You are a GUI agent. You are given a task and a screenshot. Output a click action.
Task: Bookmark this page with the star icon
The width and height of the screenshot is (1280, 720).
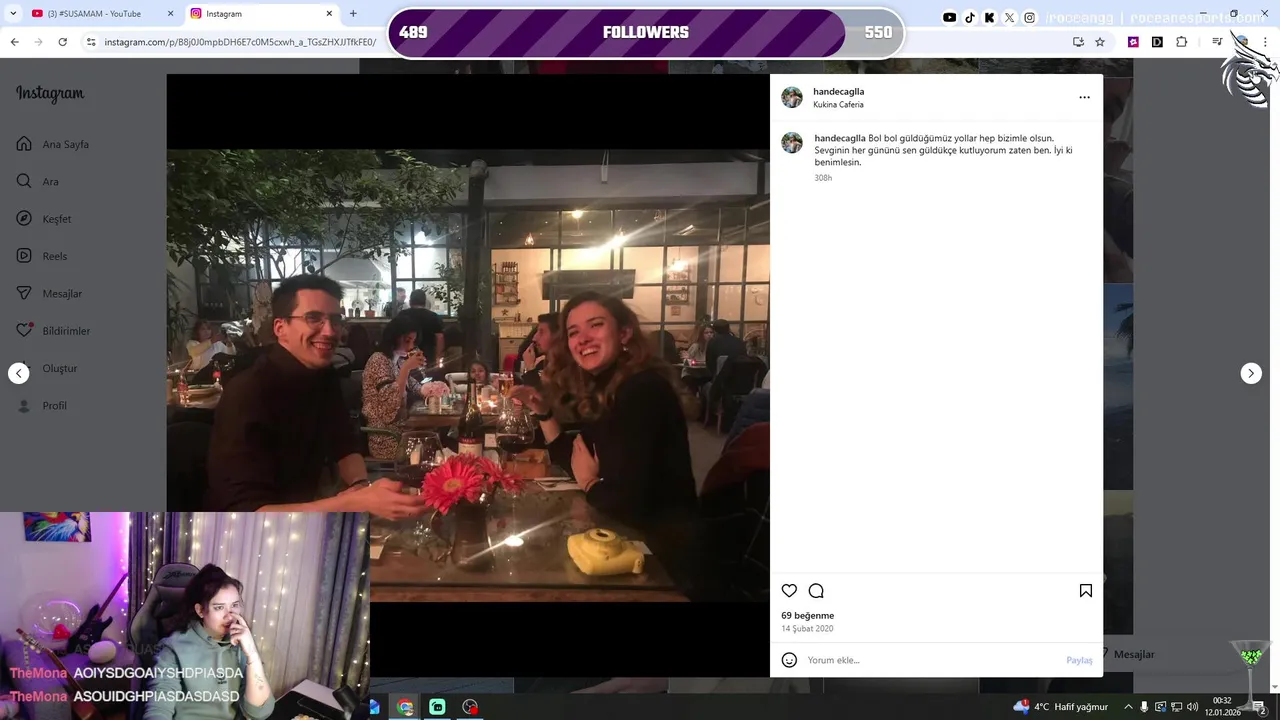coord(1100,42)
